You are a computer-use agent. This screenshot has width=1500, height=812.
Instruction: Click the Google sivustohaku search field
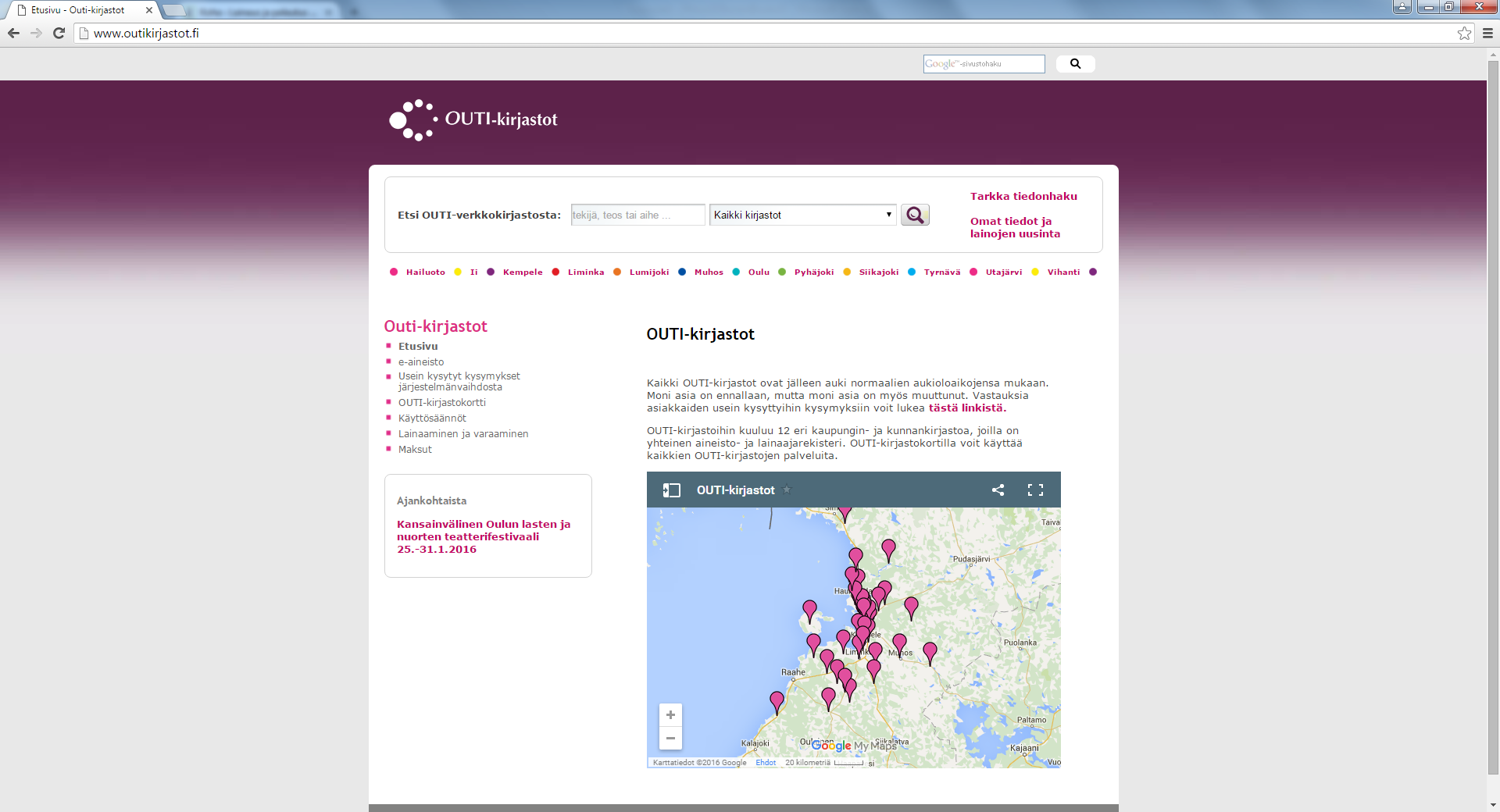[984, 64]
